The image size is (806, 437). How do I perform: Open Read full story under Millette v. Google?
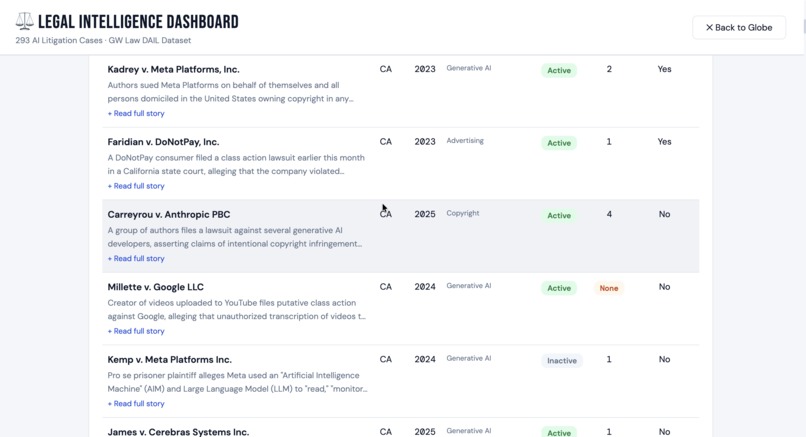[136, 331]
